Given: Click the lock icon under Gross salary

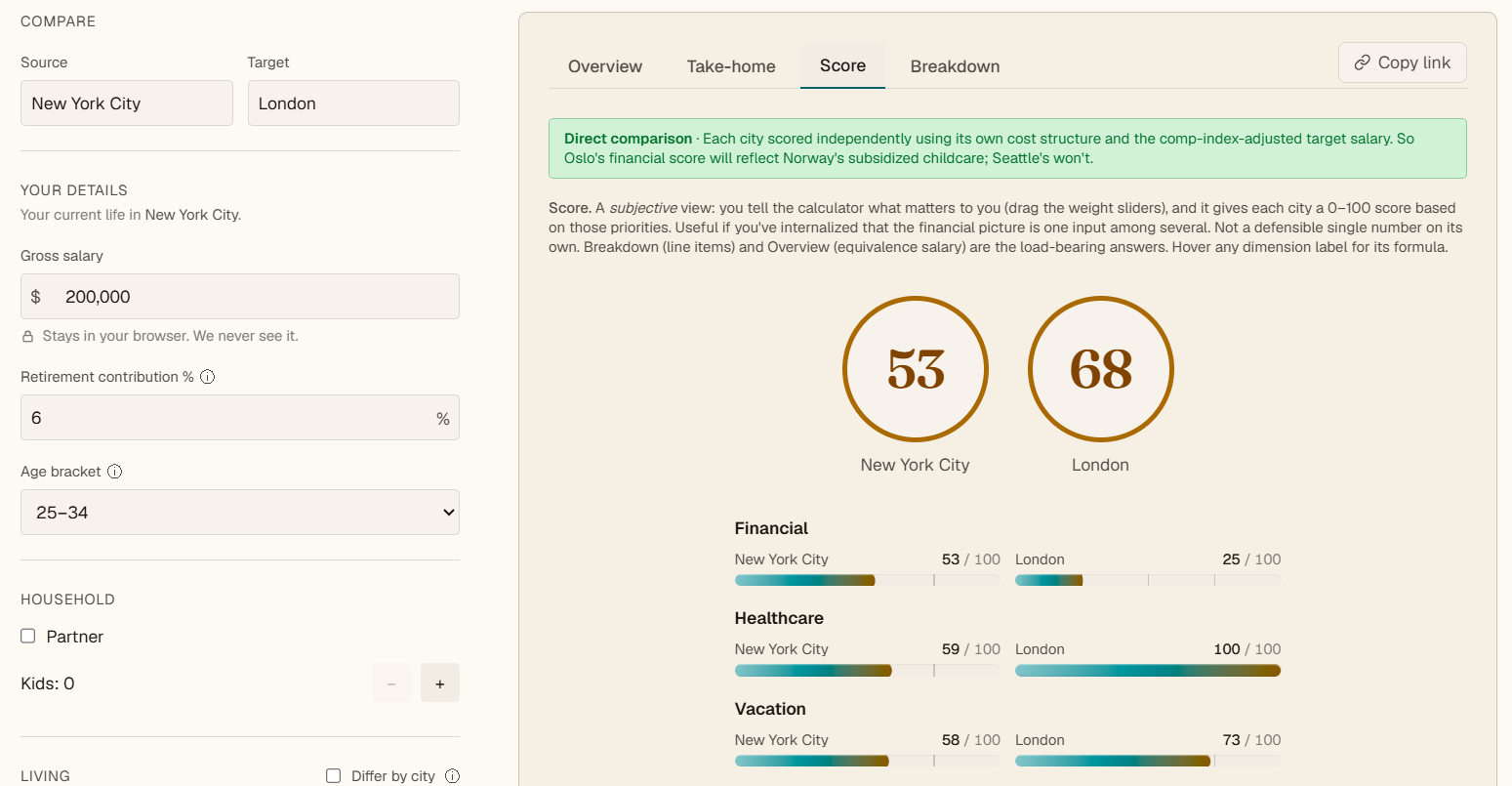Looking at the screenshot, I should pyautogui.click(x=27, y=336).
